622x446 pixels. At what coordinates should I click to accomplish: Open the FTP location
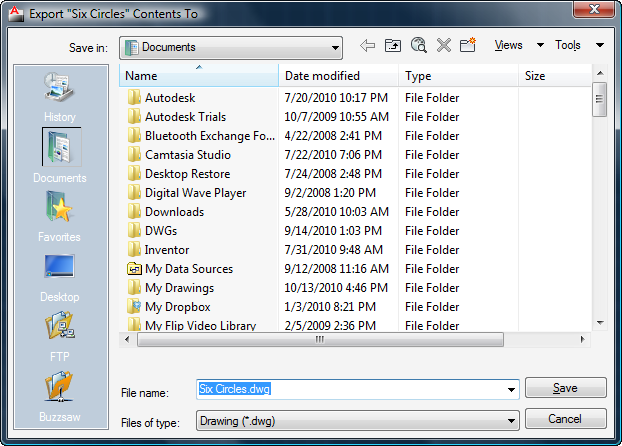[x=60, y=337]
